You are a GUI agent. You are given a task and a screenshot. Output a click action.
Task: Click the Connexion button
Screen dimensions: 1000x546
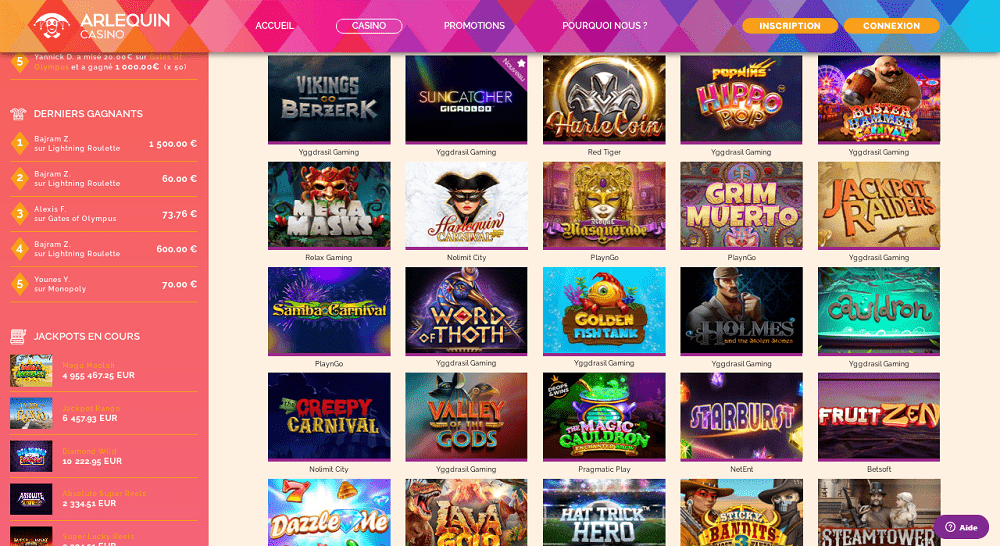click(x=891, y=26)
